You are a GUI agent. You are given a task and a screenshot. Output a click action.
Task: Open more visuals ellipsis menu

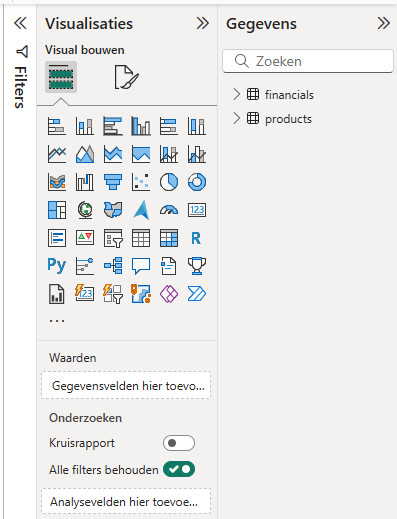coord(57,321)
